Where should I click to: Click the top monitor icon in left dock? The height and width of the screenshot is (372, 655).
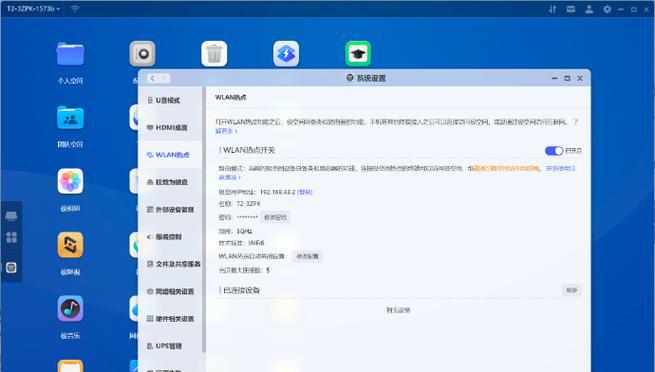(11, 216)
